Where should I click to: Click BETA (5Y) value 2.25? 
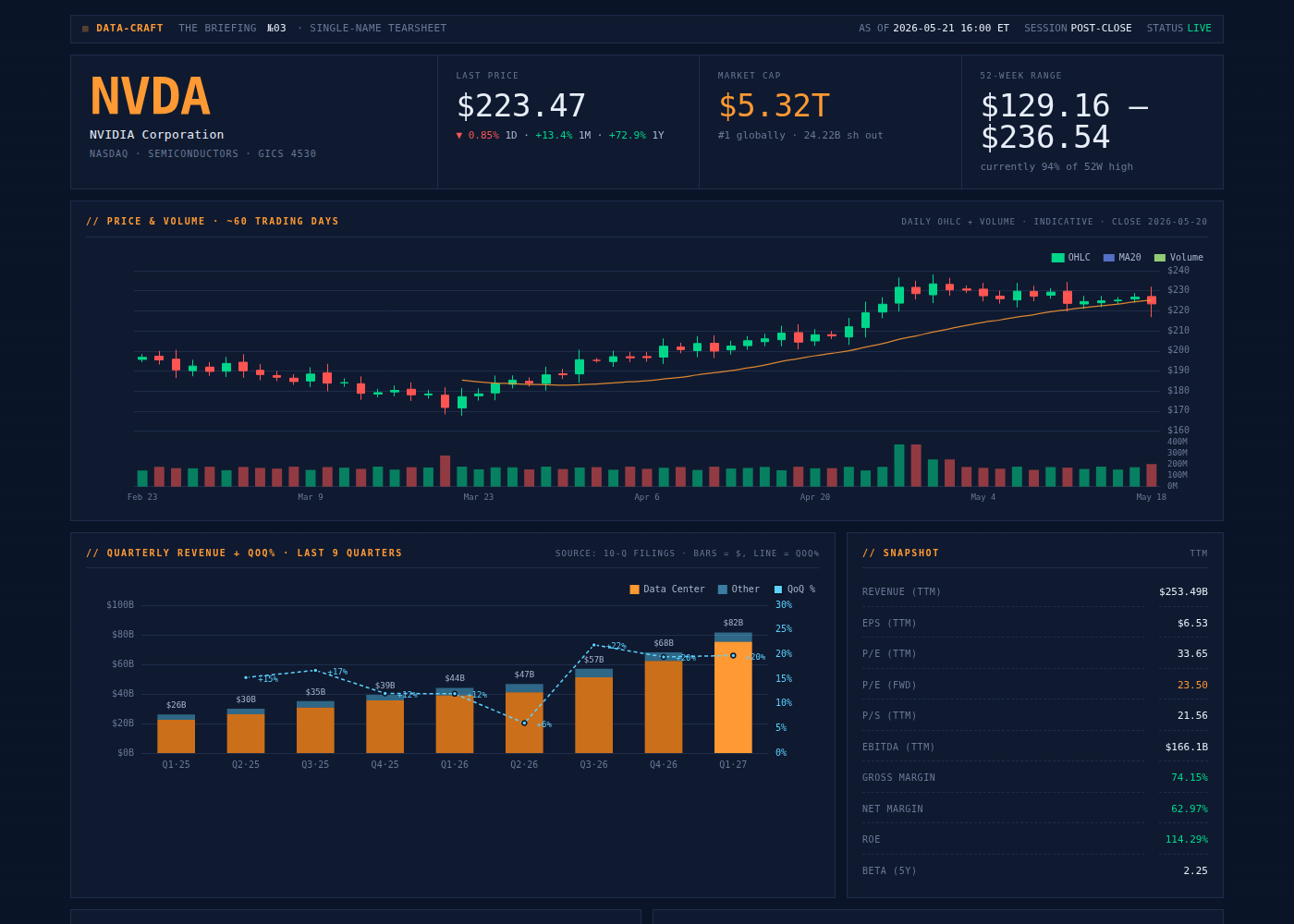(1195, 871)
